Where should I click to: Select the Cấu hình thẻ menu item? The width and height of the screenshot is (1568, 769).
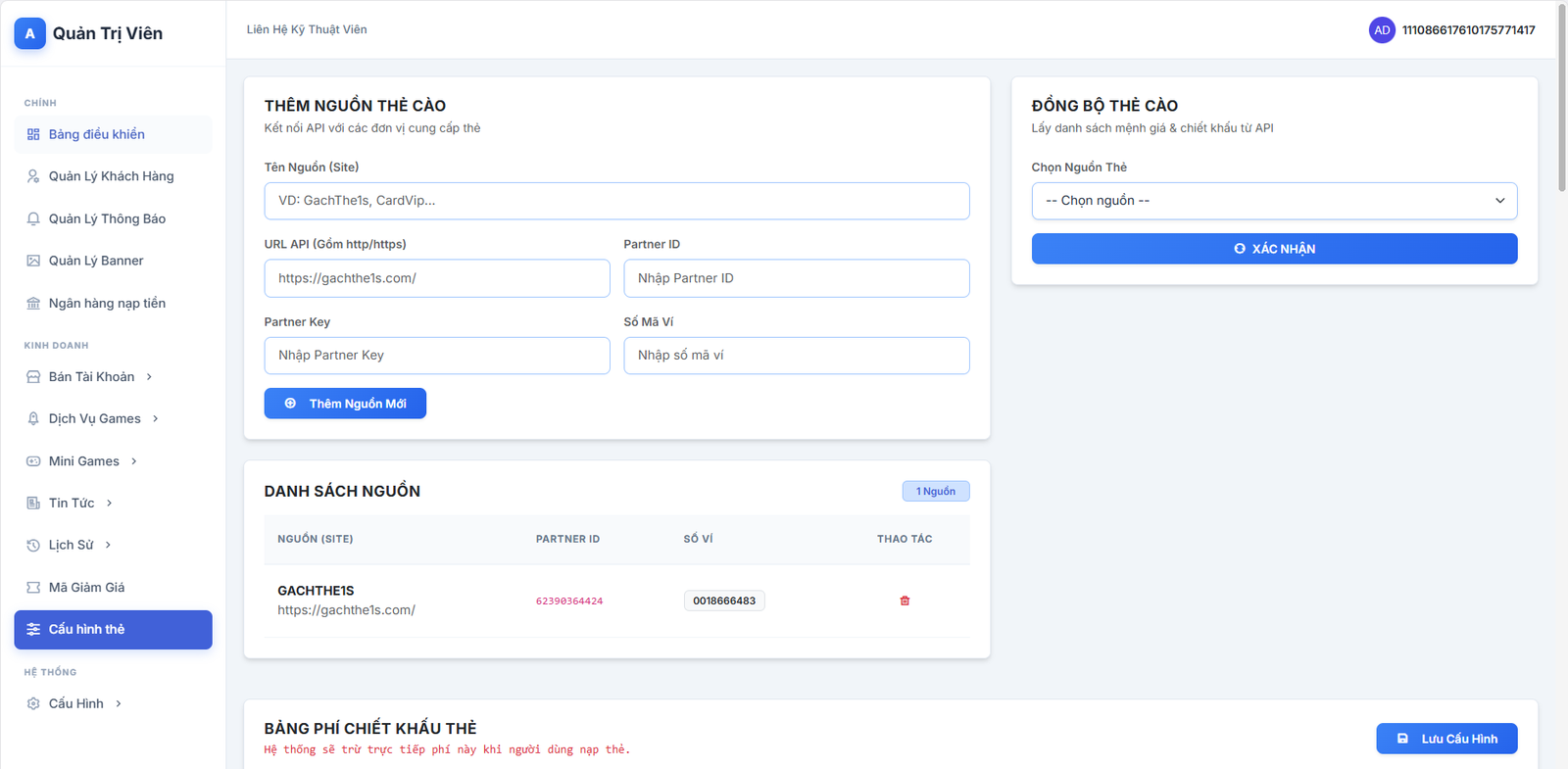[113, 630]
